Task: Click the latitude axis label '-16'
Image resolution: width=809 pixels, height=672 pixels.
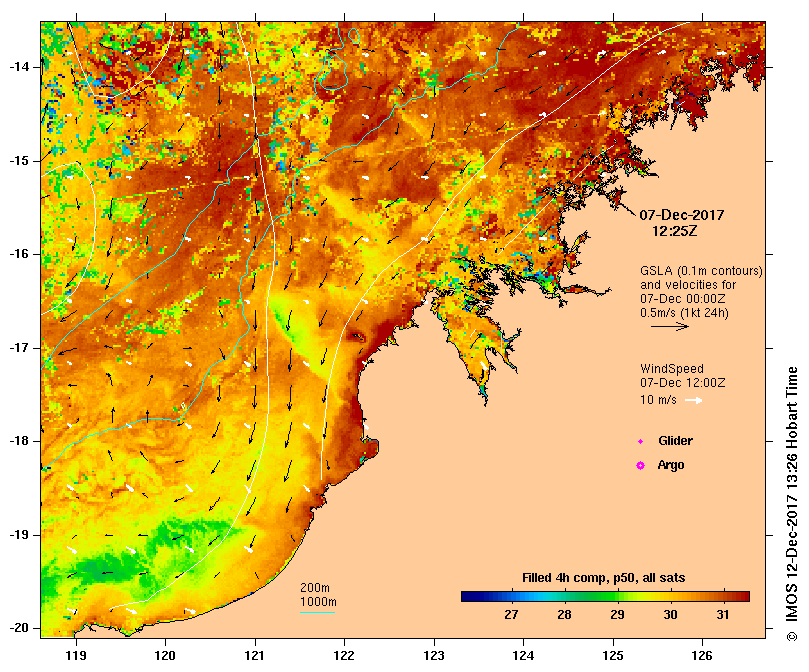Action: pos(19,254)
